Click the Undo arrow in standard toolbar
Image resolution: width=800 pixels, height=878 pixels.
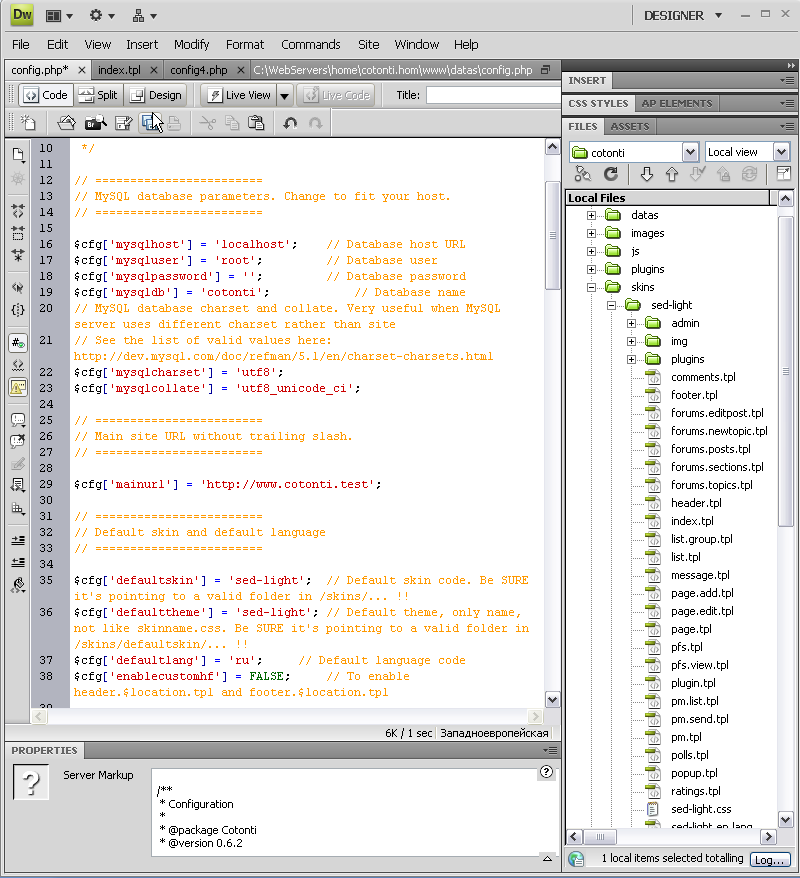coord(290,123)
